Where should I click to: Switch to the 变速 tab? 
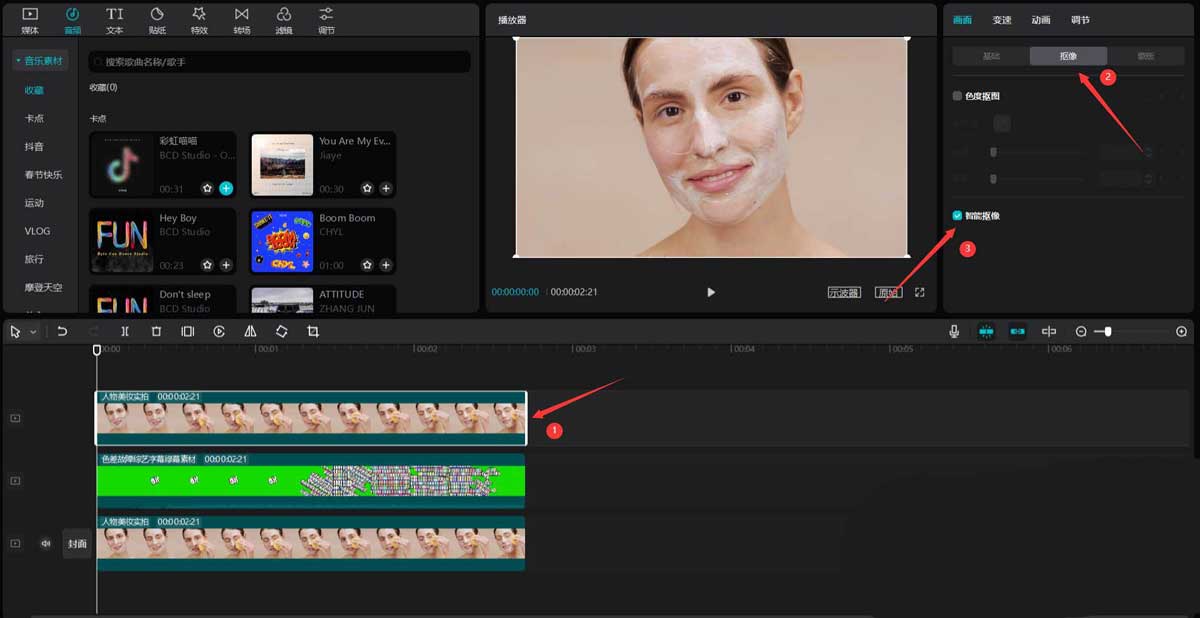click(1001, 19)
